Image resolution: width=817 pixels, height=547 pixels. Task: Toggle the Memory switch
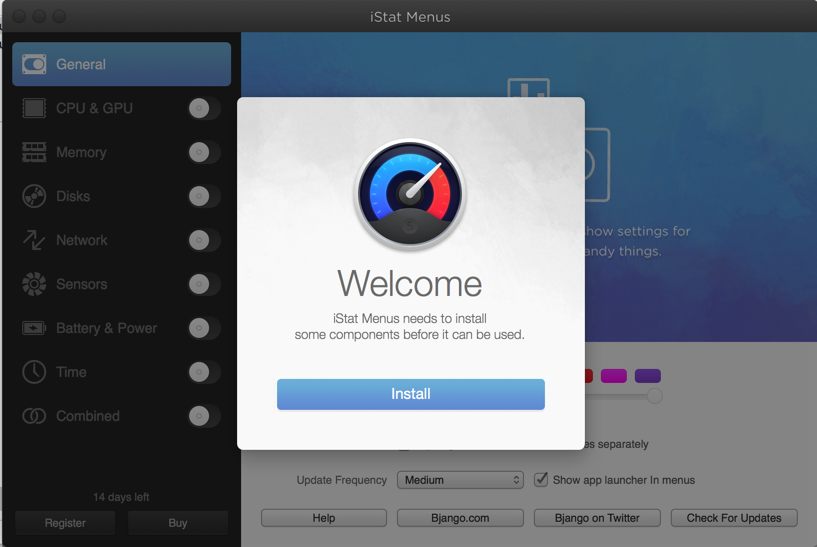(204, 152)
